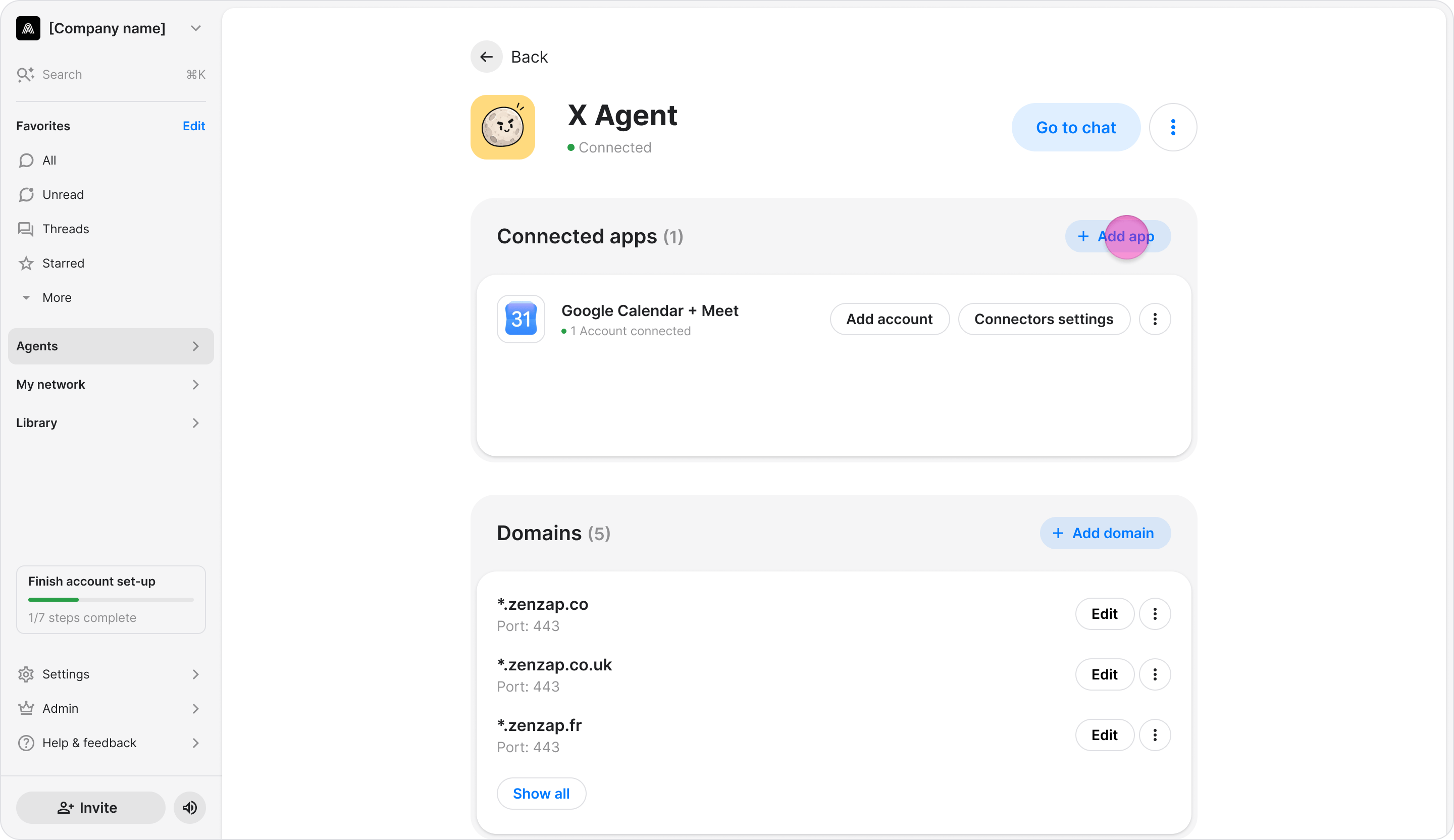The width and height of the screenshot is (1454, 840).
Task: Open more options for *.zenzap.co
Action: coord(1155,614)
